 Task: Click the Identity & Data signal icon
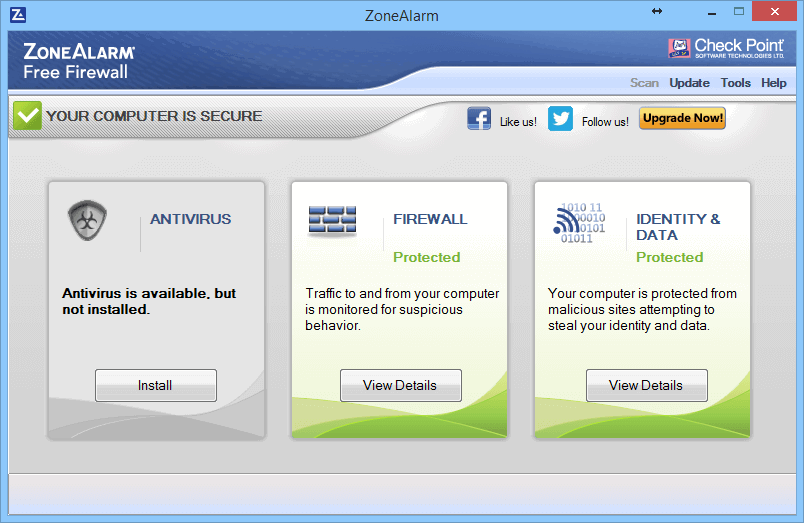579,223
